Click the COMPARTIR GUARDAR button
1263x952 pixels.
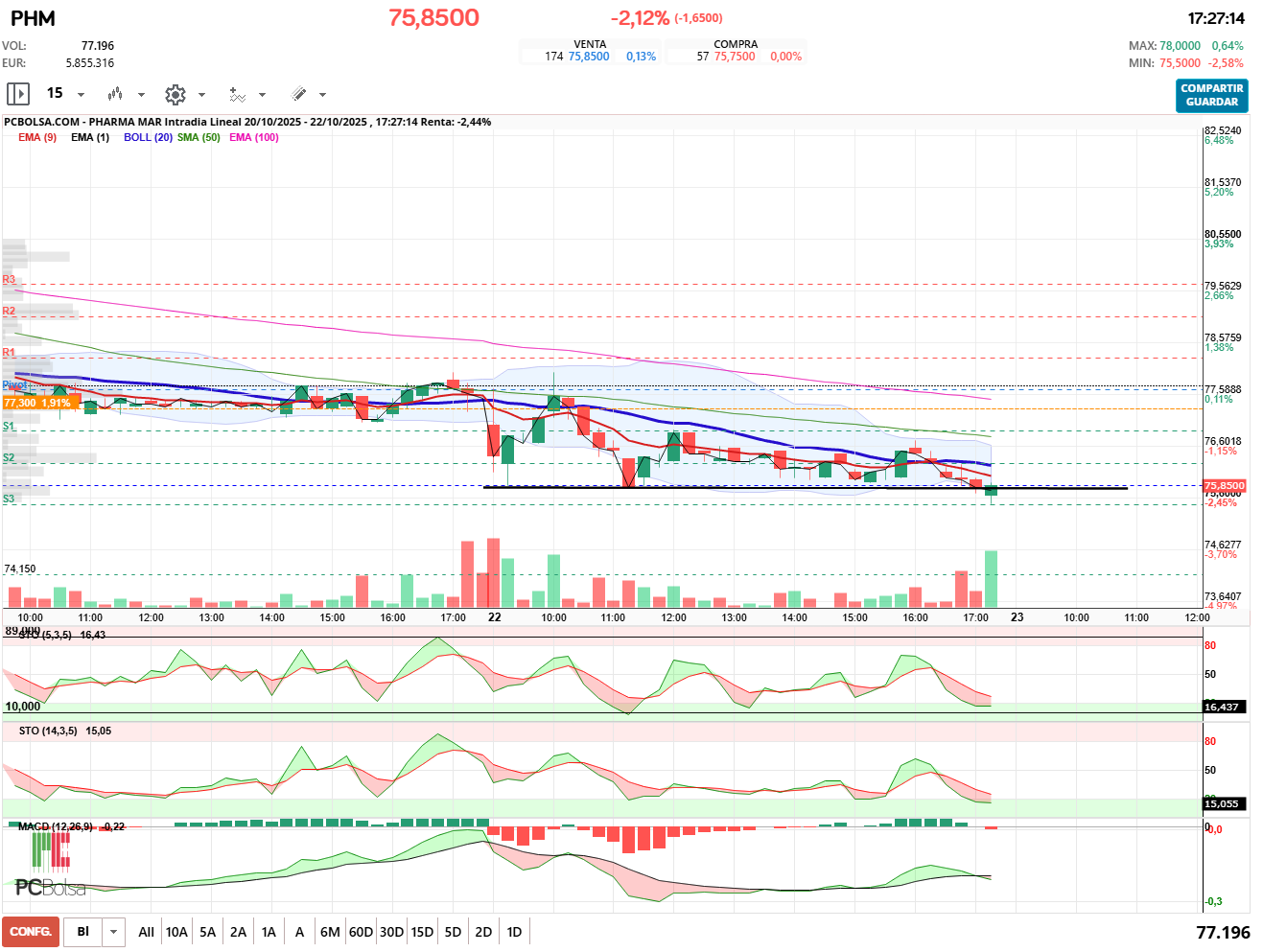coord(1211,95)
